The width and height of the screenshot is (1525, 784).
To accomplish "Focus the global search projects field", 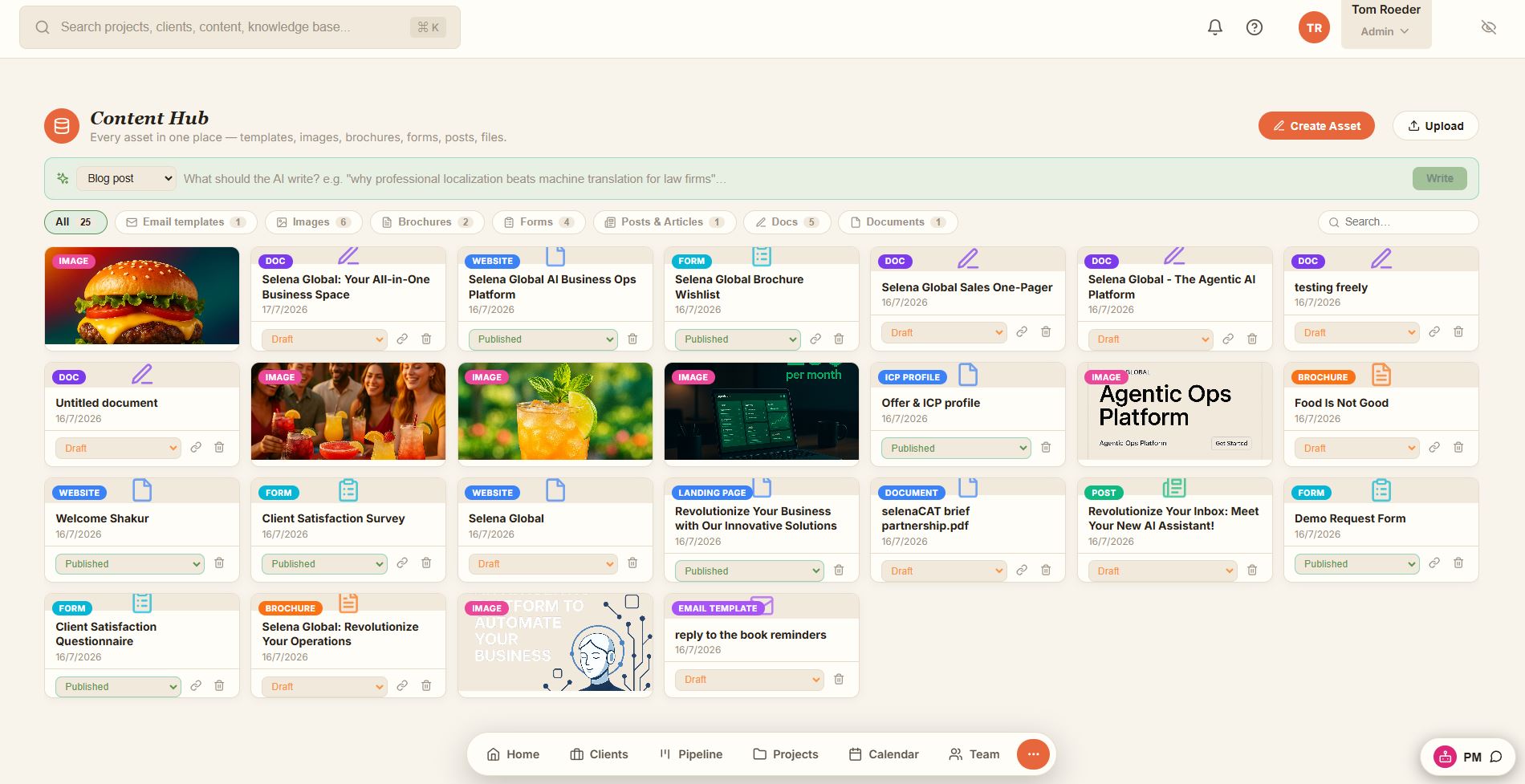I will (x=240, y=27).
